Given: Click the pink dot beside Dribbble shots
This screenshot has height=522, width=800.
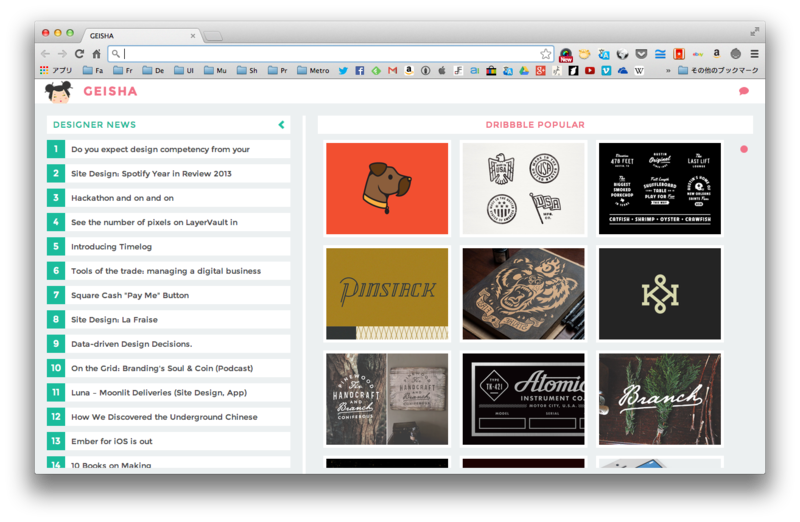Looking at the screenshot, I should click(744, 149).
